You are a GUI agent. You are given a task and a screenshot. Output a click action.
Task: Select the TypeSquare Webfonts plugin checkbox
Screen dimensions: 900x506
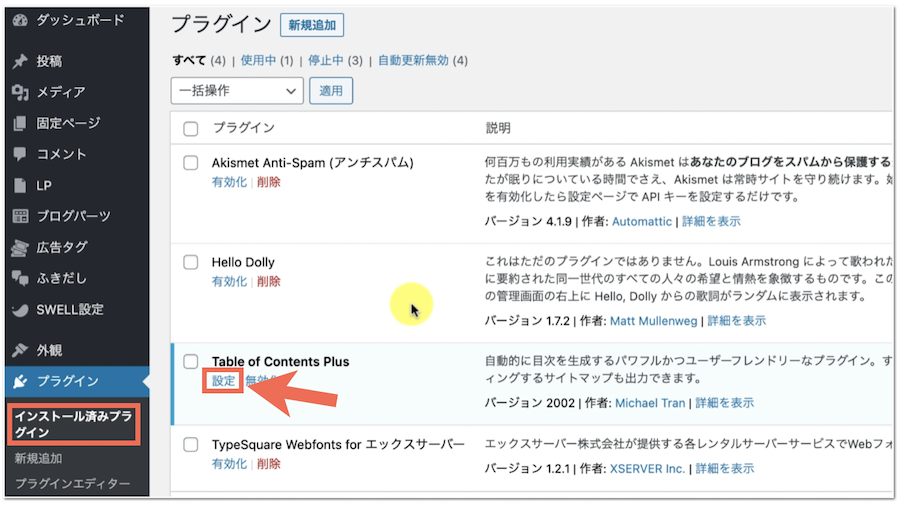(191, 444)
